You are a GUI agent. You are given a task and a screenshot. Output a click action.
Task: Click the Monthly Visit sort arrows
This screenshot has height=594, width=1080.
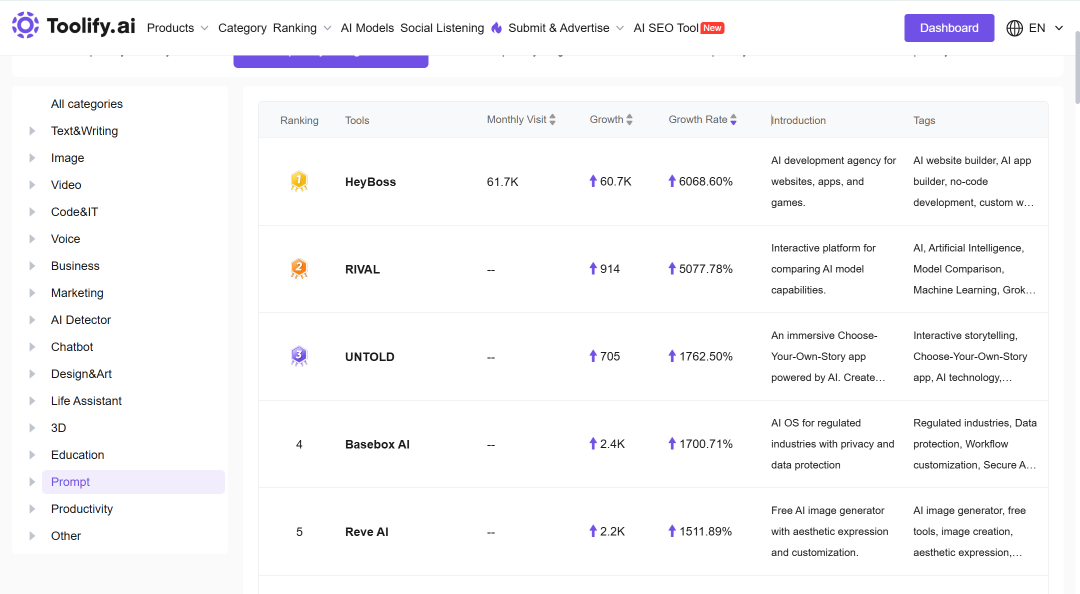pos(552,120)
